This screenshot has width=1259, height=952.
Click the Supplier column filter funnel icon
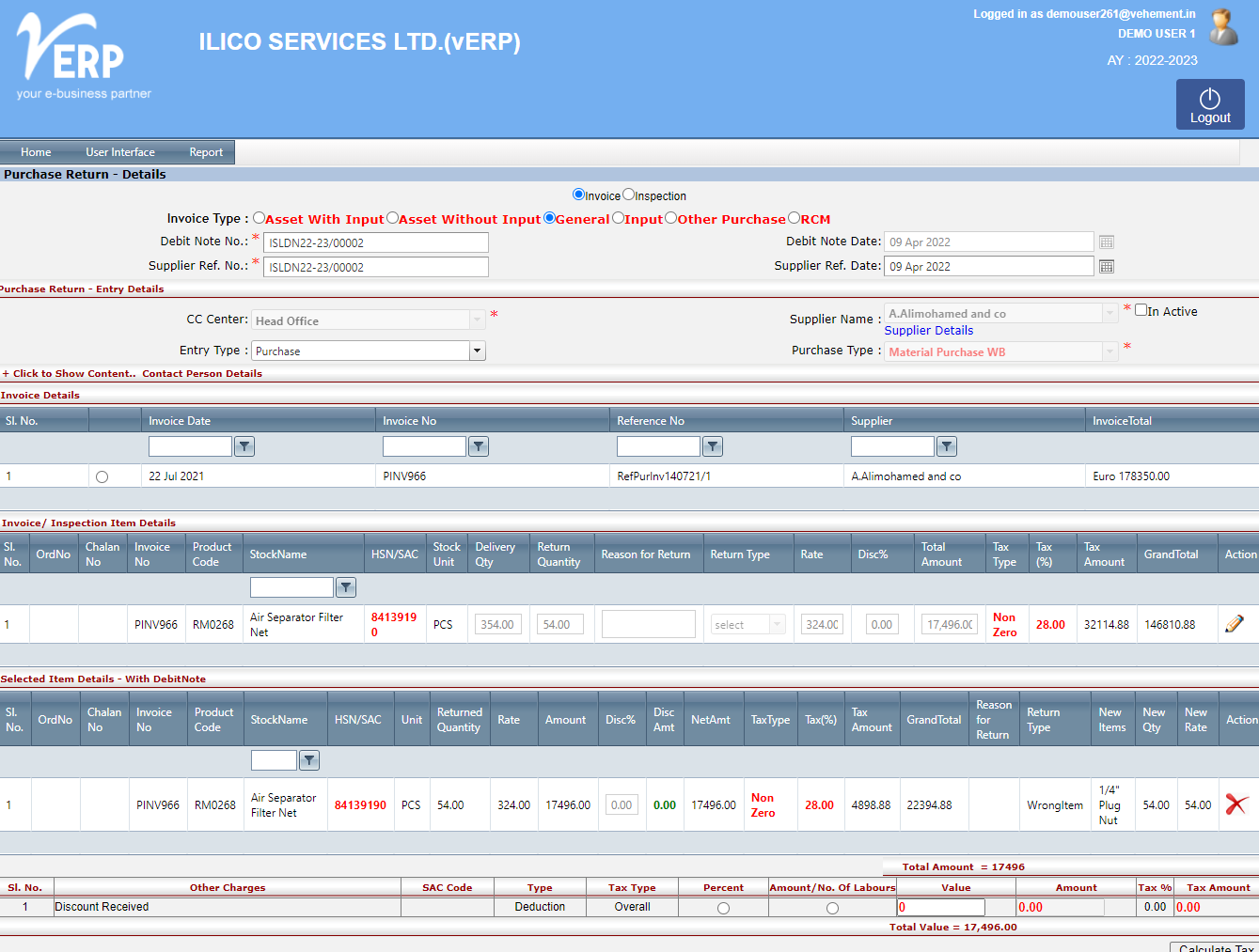coord(947,446)
